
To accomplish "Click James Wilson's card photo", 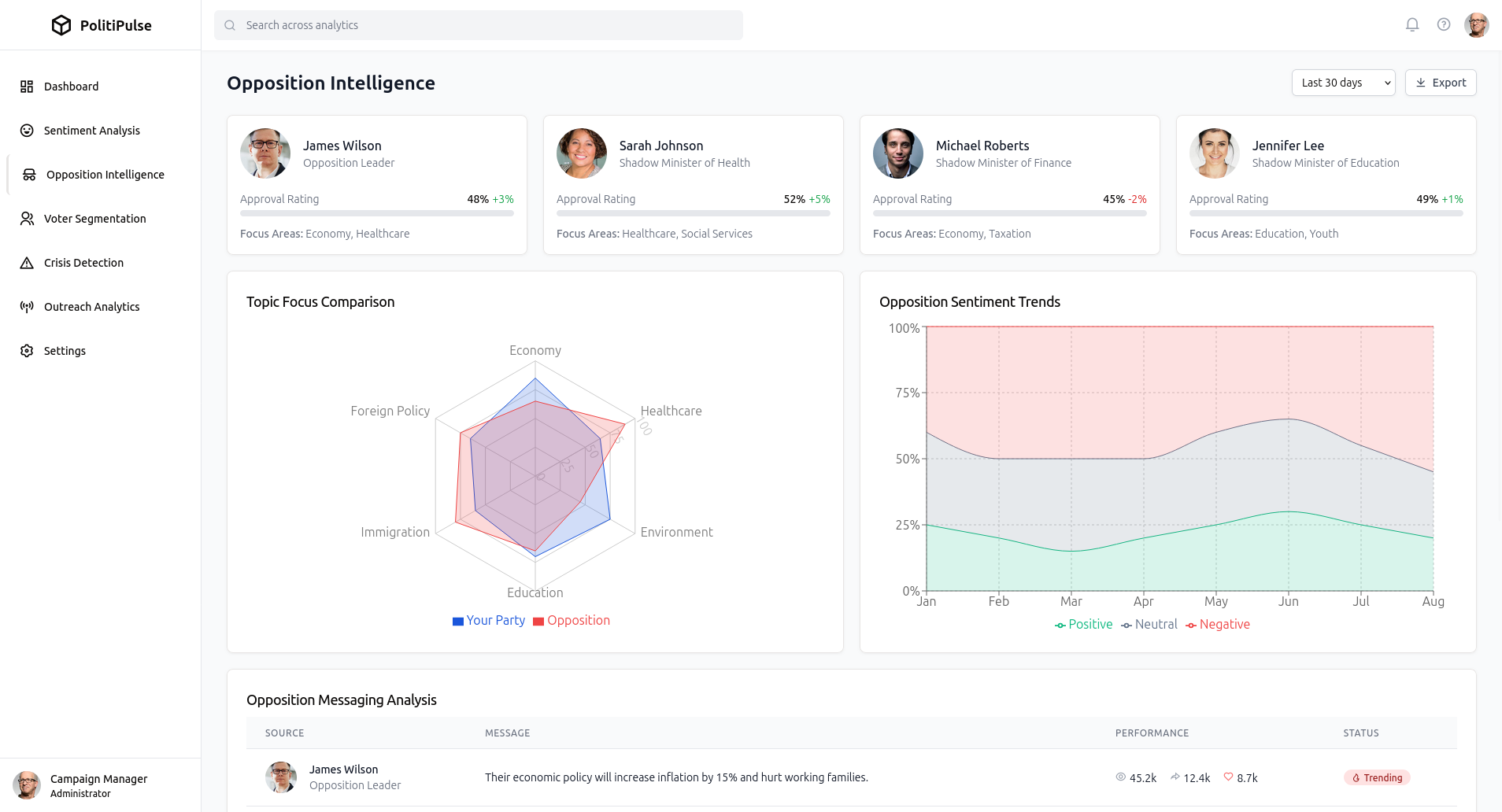I will point(265,153).
